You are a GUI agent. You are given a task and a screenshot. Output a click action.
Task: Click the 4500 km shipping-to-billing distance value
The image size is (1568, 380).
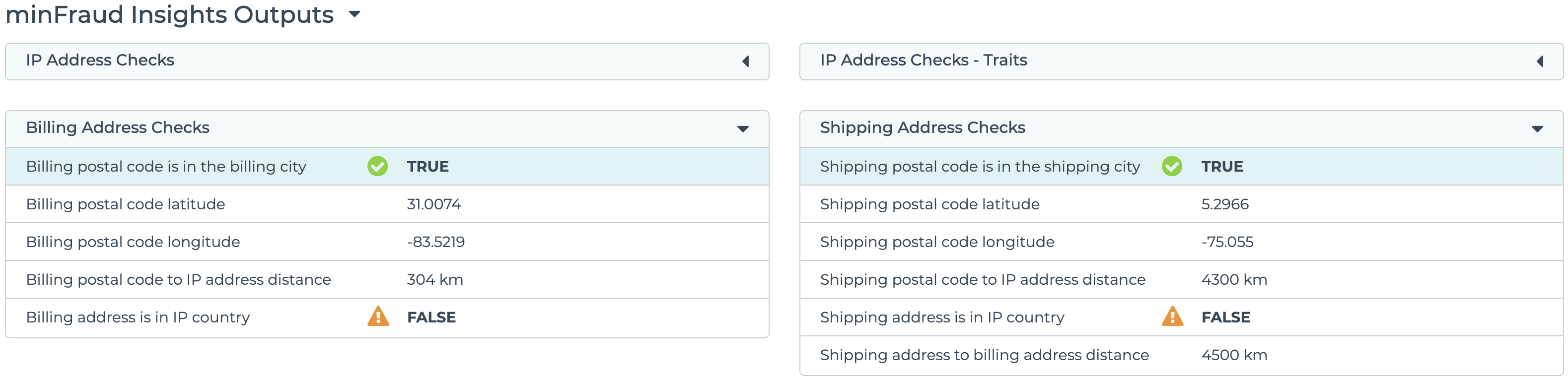click(x=1234, y=355)
